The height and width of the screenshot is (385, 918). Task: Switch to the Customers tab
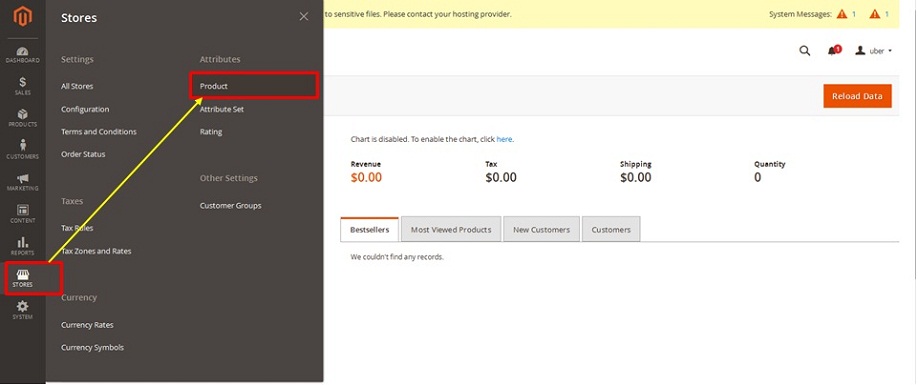tap(611, 229)
